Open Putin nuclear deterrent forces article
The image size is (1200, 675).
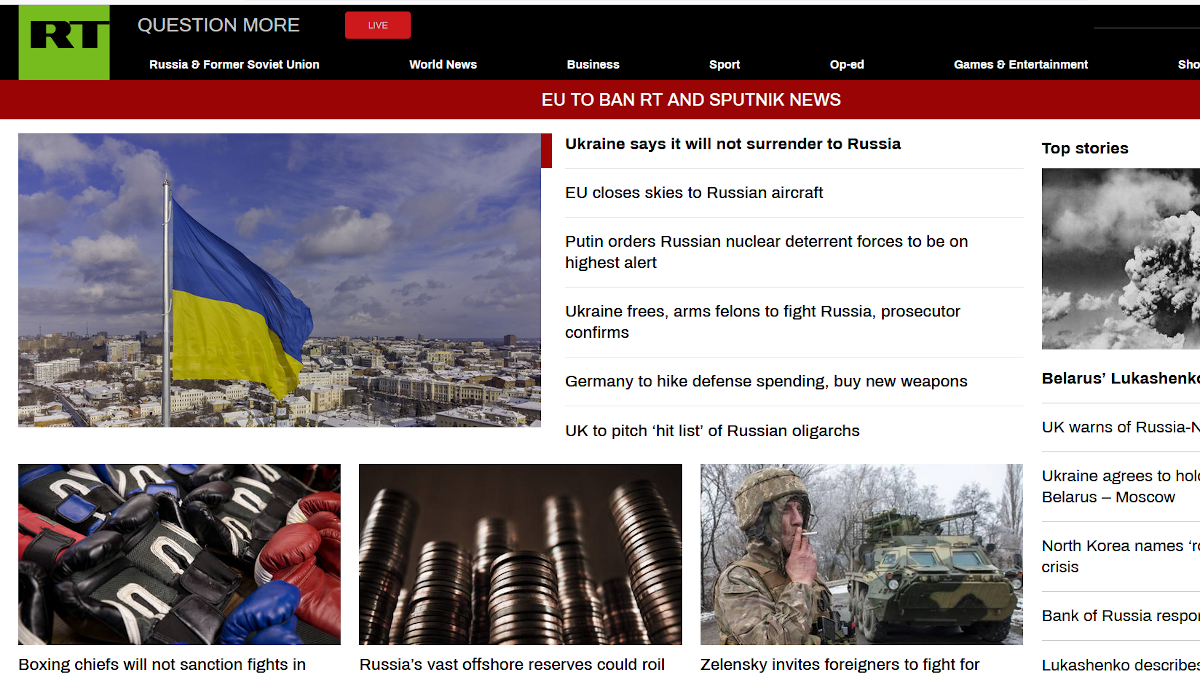pyautogui.click(x=766, y=252)
